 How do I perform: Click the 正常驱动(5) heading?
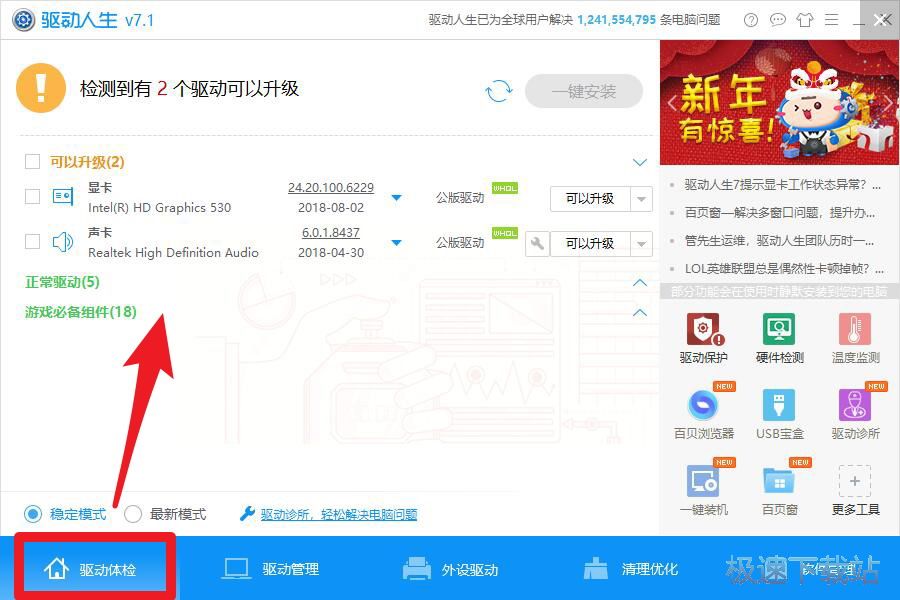(x=62, y=282)
